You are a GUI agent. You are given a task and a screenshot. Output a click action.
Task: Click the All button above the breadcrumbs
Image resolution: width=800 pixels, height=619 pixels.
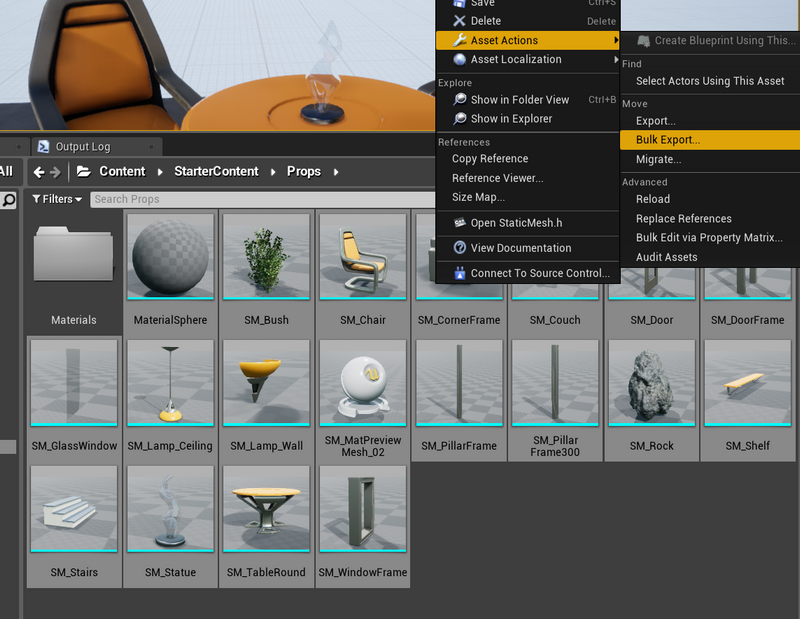pos(6,171)
